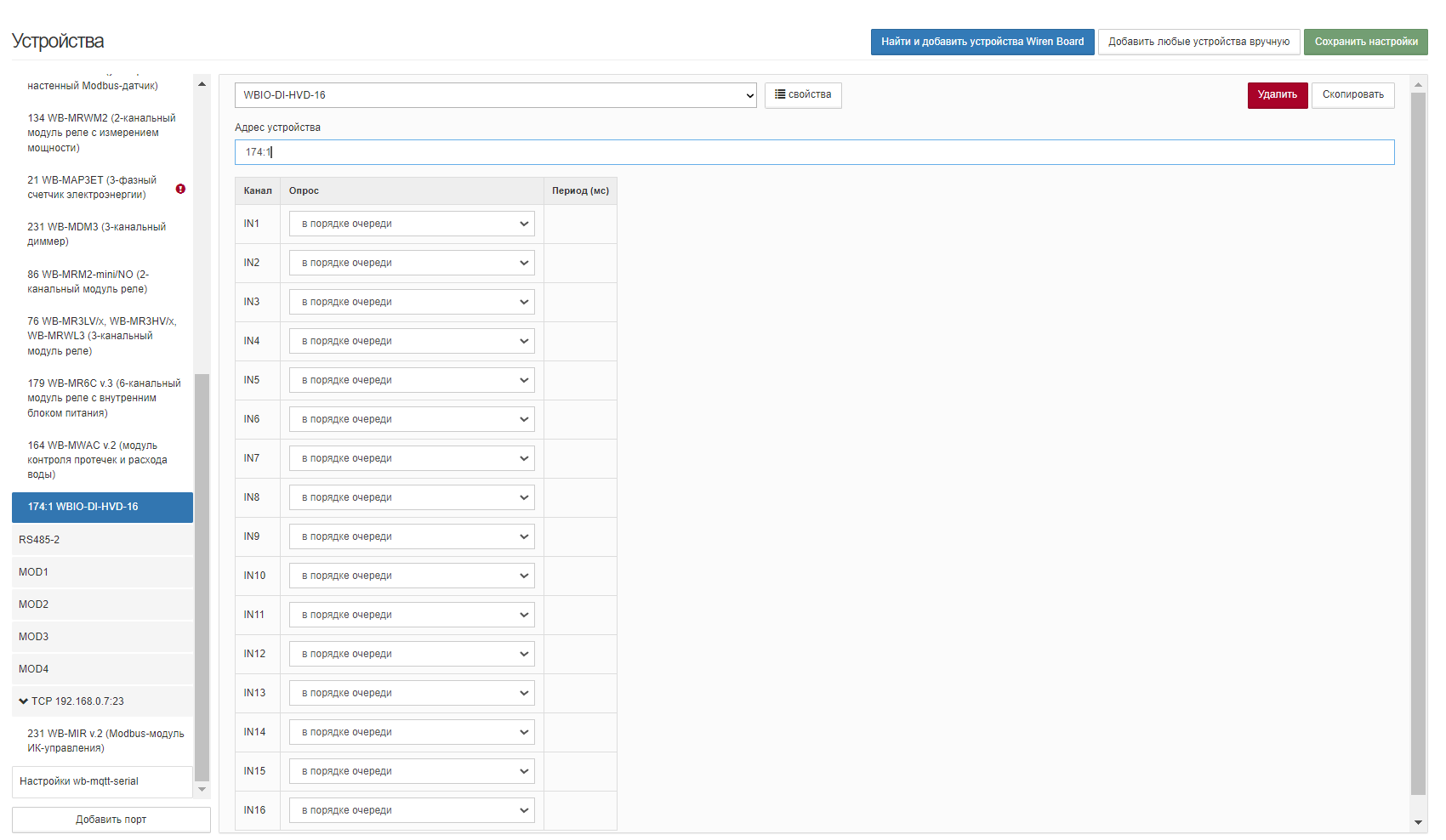Screen dimensions: 1446x840
Task: Click "Найти и добавить устройства Wiren Board"
Action: (x=982, y=42)
